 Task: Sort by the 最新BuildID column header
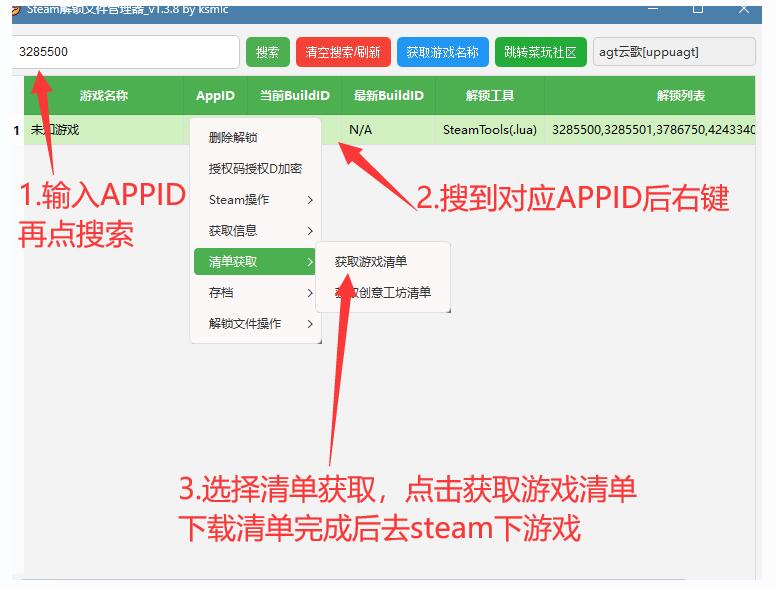click(x=388, y=96)
